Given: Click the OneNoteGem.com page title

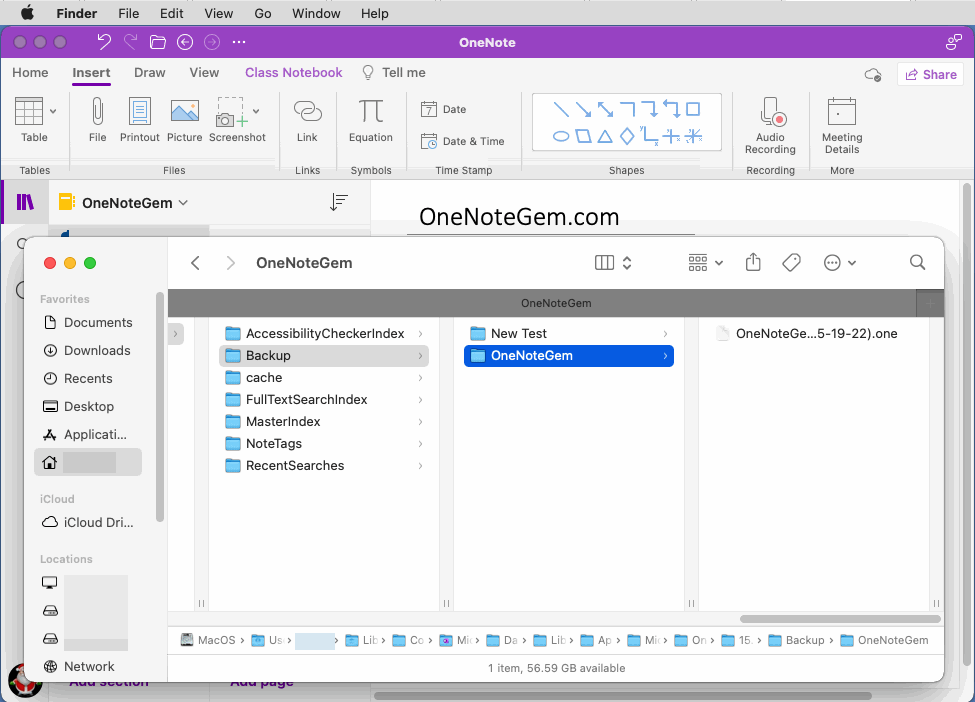Looking at the screenshot, I should 519,217.
